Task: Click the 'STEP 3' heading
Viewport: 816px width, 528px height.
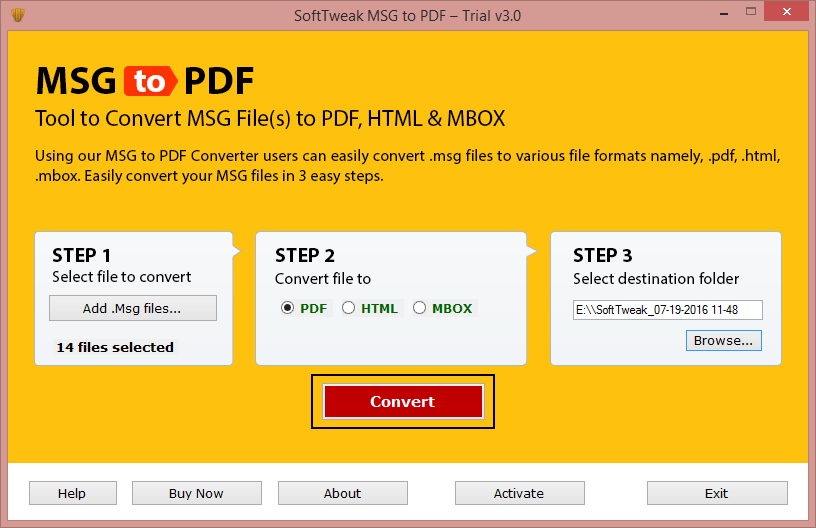Action: [x=603, y=255]
